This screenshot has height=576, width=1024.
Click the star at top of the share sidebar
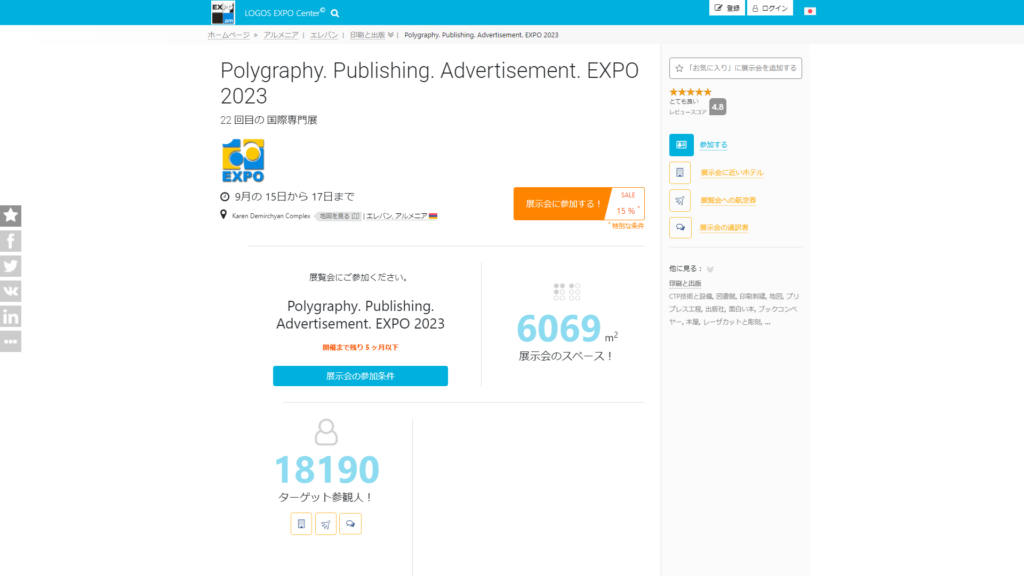coord(11,215)
